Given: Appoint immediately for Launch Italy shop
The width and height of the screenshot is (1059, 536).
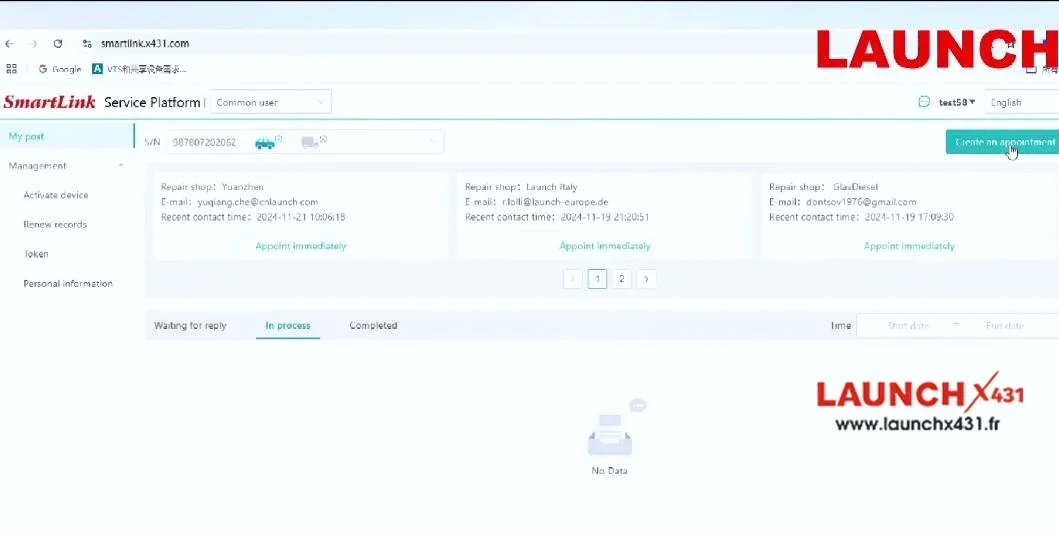Looking at the screenshot, I should pyautogui.click(x=605, y=246).
